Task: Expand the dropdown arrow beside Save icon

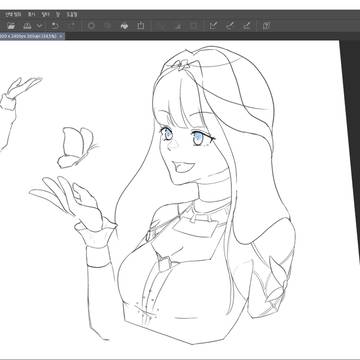Action: [40, 26]
